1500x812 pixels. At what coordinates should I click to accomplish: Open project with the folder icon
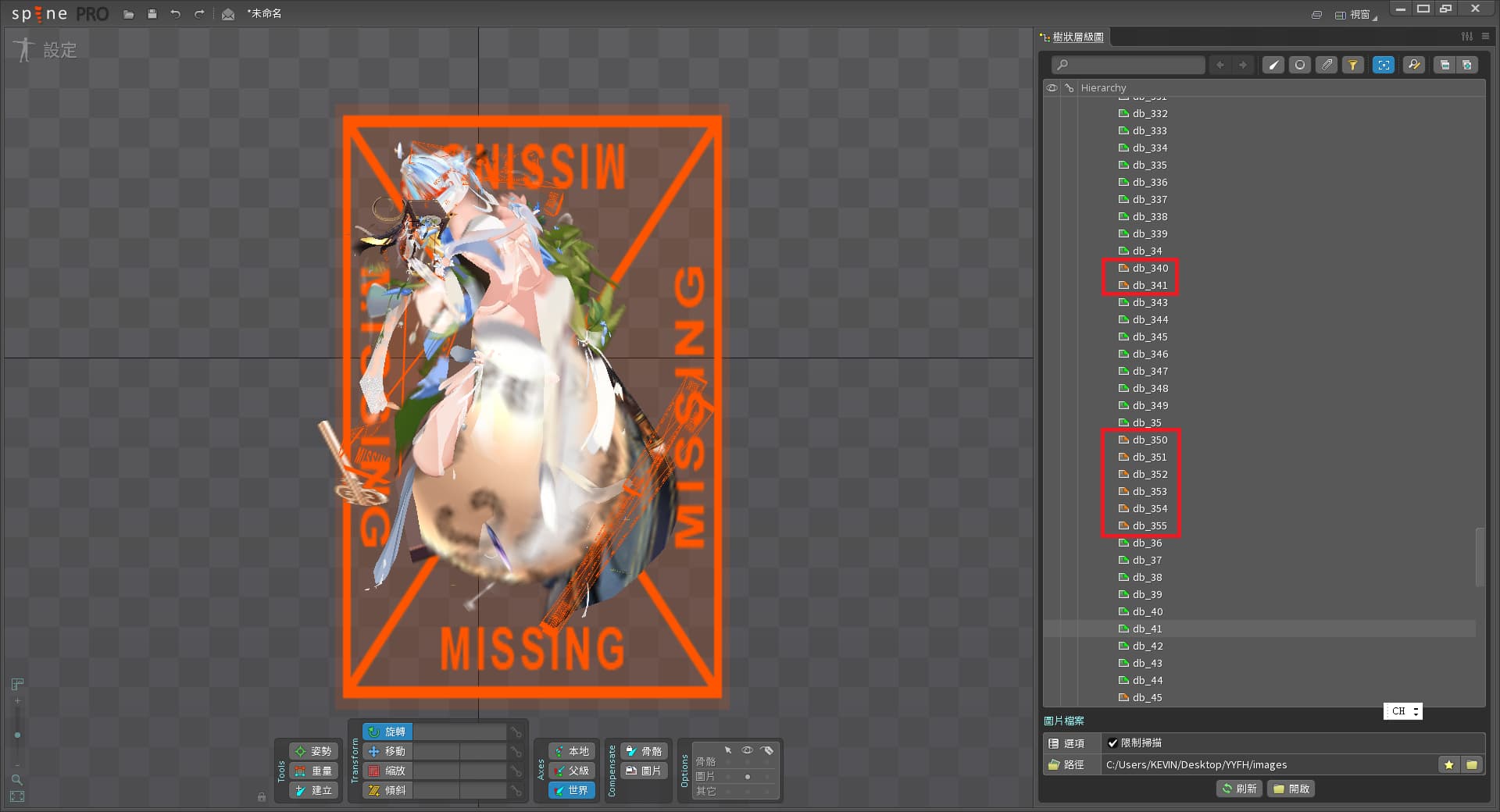[x=129, y=14]
